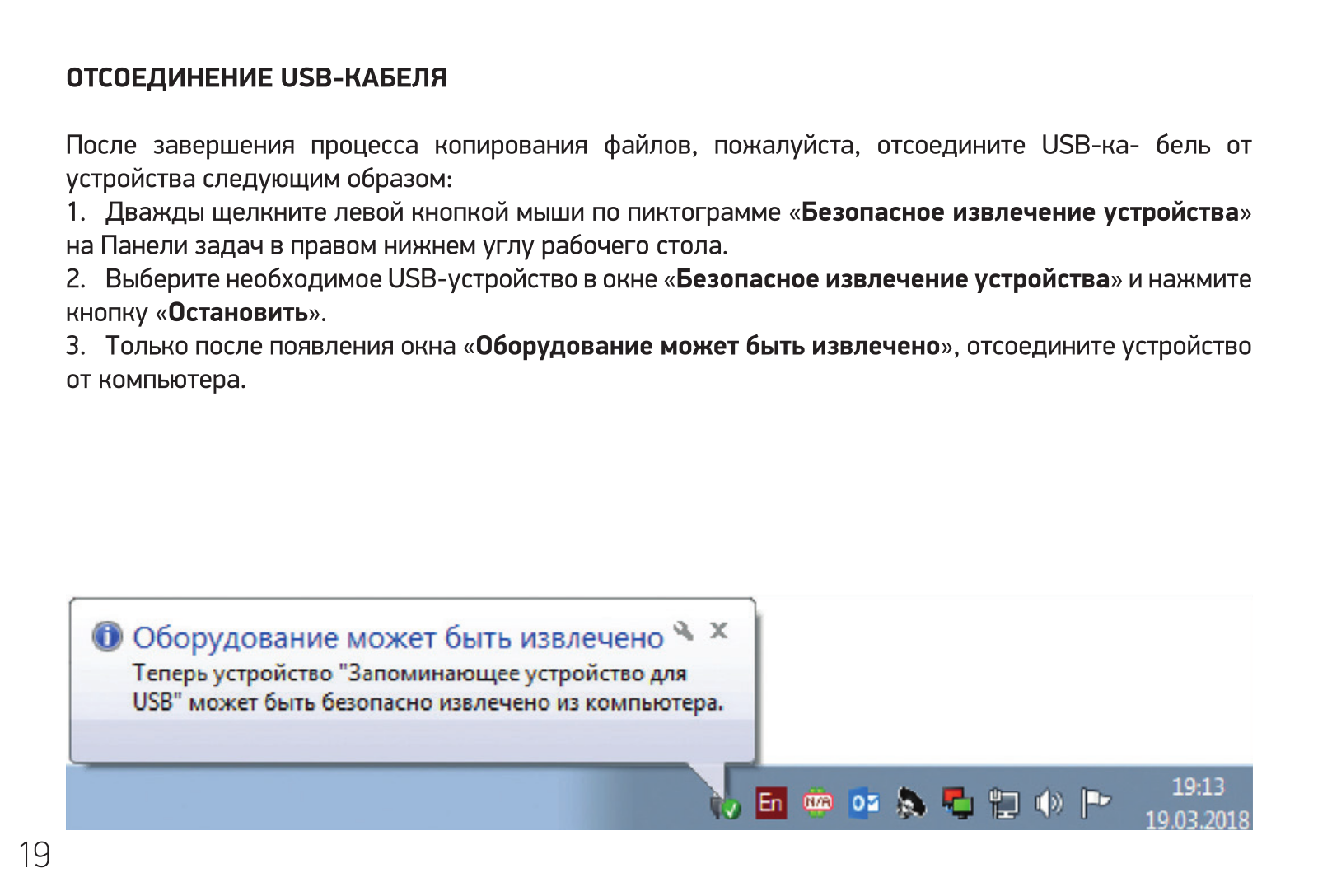Viewport: 1318px width, 896px height.
Task: Click the red and green monitors tray icon
Action: click(x=957, y=802)
